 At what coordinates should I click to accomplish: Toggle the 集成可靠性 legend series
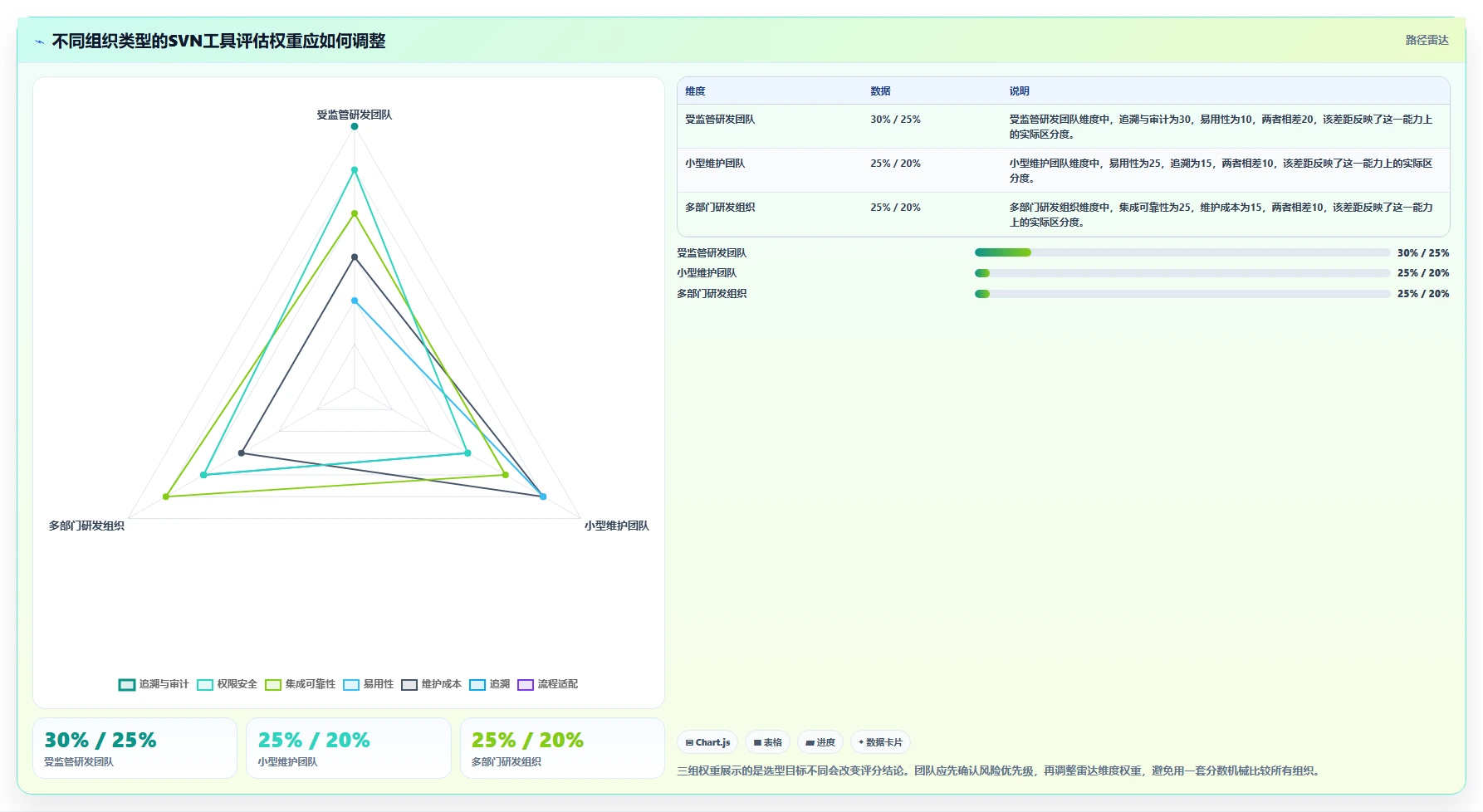pyautogui.click(x=301, y=684)
